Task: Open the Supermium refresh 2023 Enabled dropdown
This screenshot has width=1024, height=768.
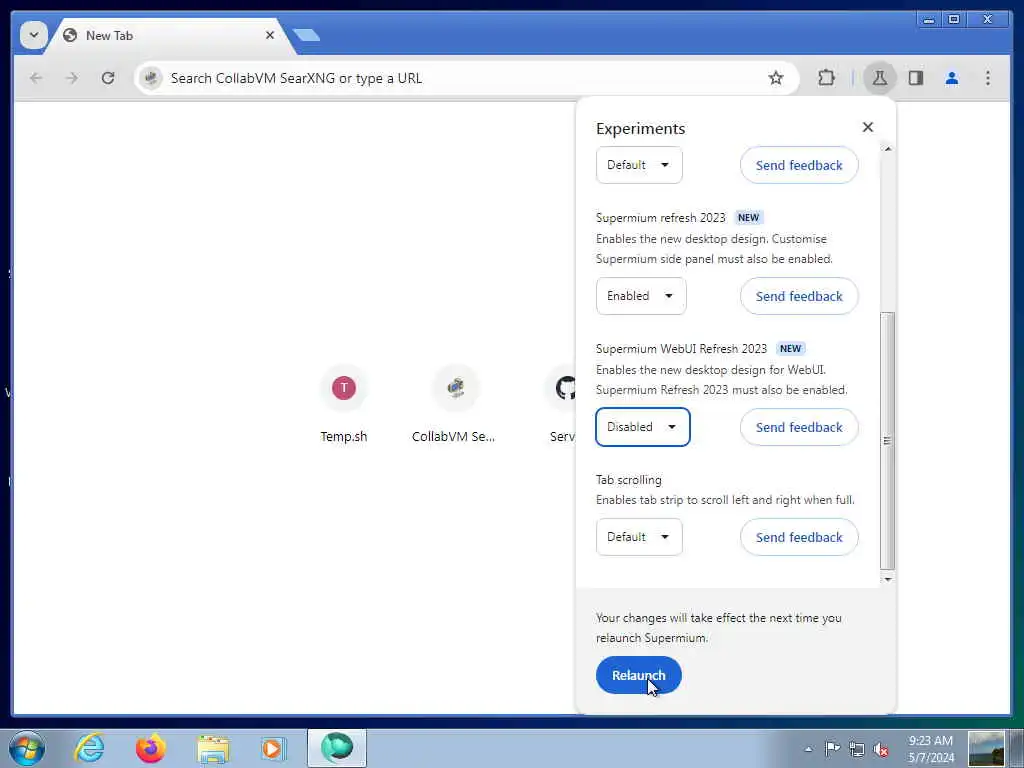Action: click(x=641, y=296)
